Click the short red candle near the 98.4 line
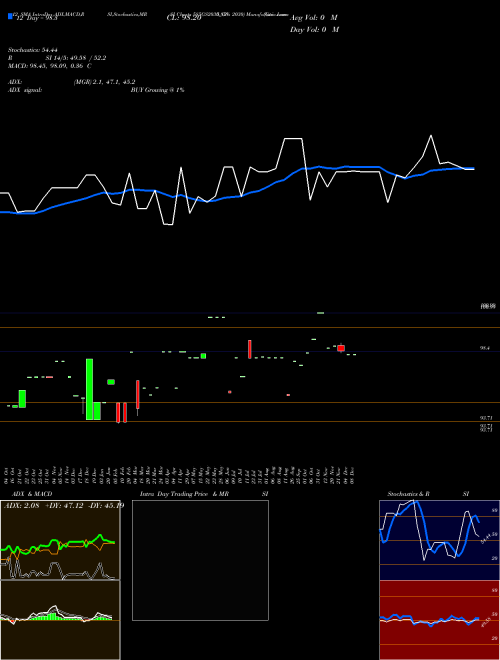500x660 pixels. click(x=341, y=348)
